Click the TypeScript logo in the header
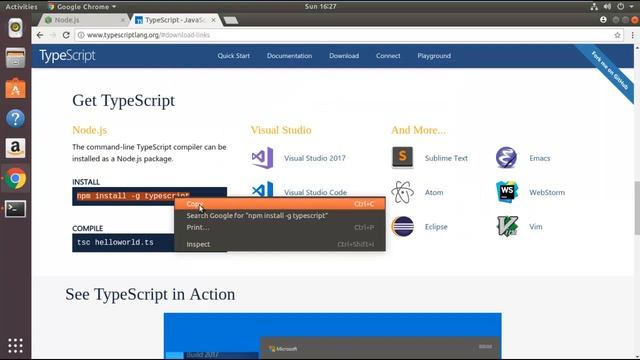640x360 pixels. coord(67,56)
